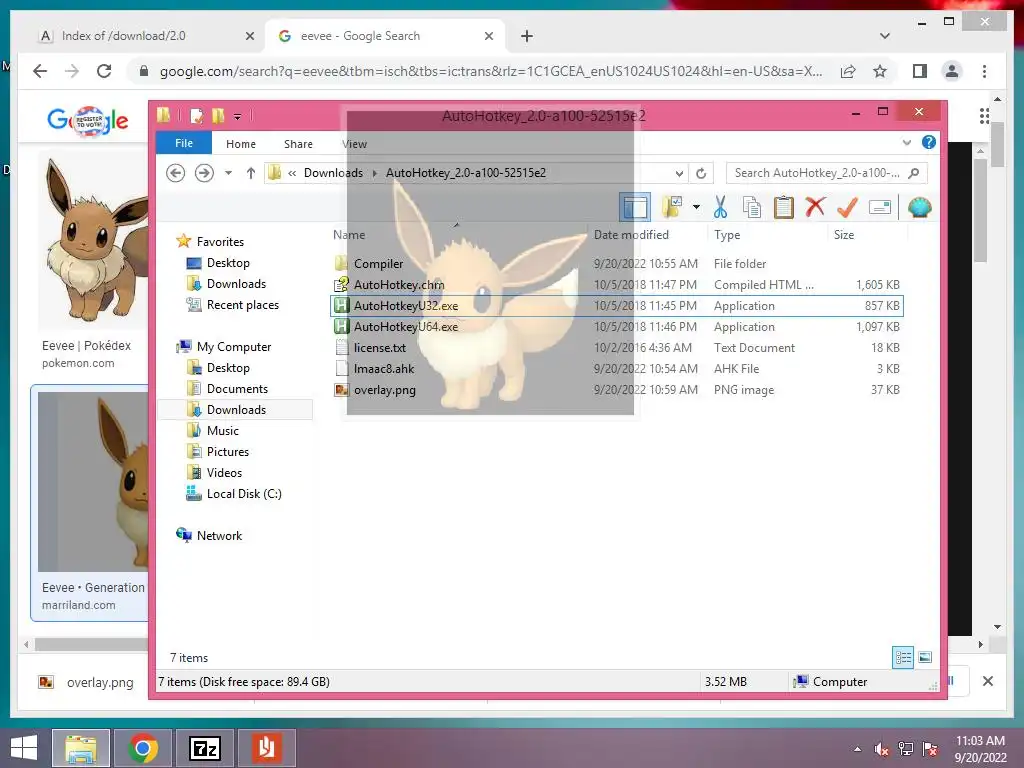Viewport: 1024px width, 768px height.
Task: Click the Cut scissors icon
Action: (x=720, y=208)
